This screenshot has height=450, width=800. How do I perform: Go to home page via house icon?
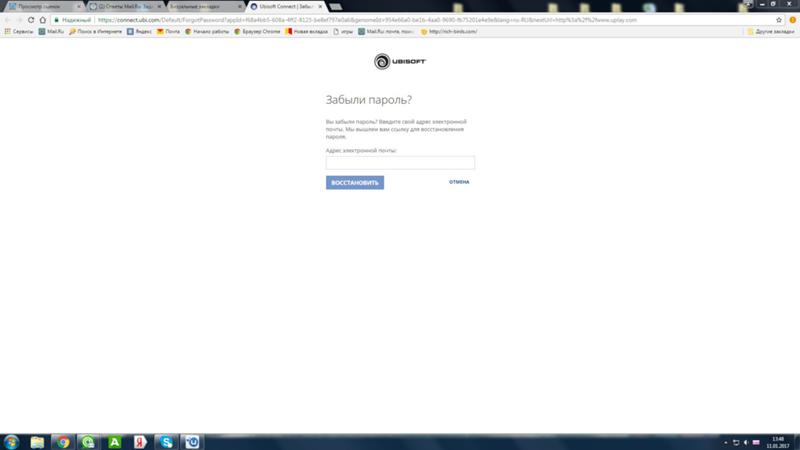click(43, 20)
